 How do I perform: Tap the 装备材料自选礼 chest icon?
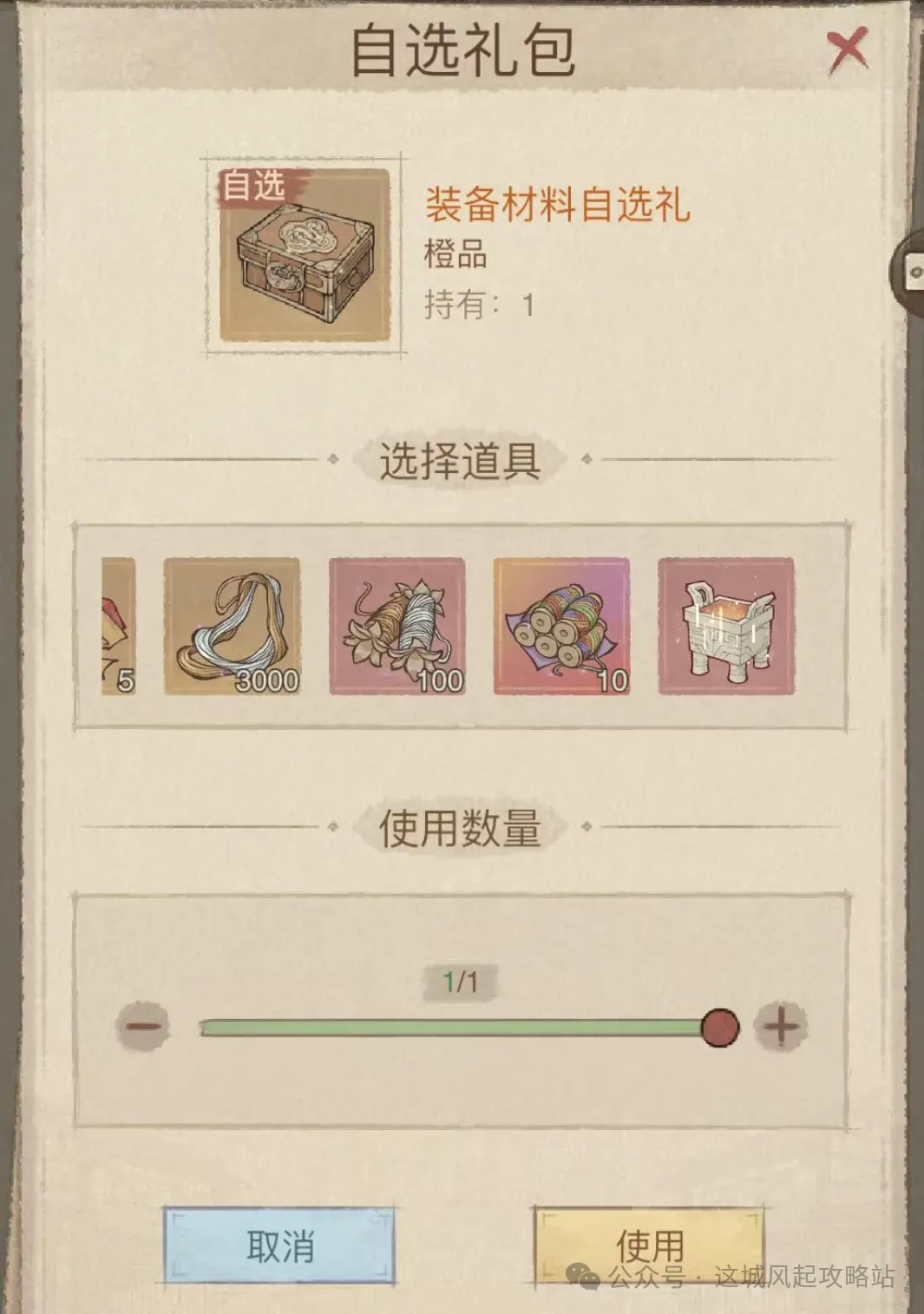(x=304, y=256)
